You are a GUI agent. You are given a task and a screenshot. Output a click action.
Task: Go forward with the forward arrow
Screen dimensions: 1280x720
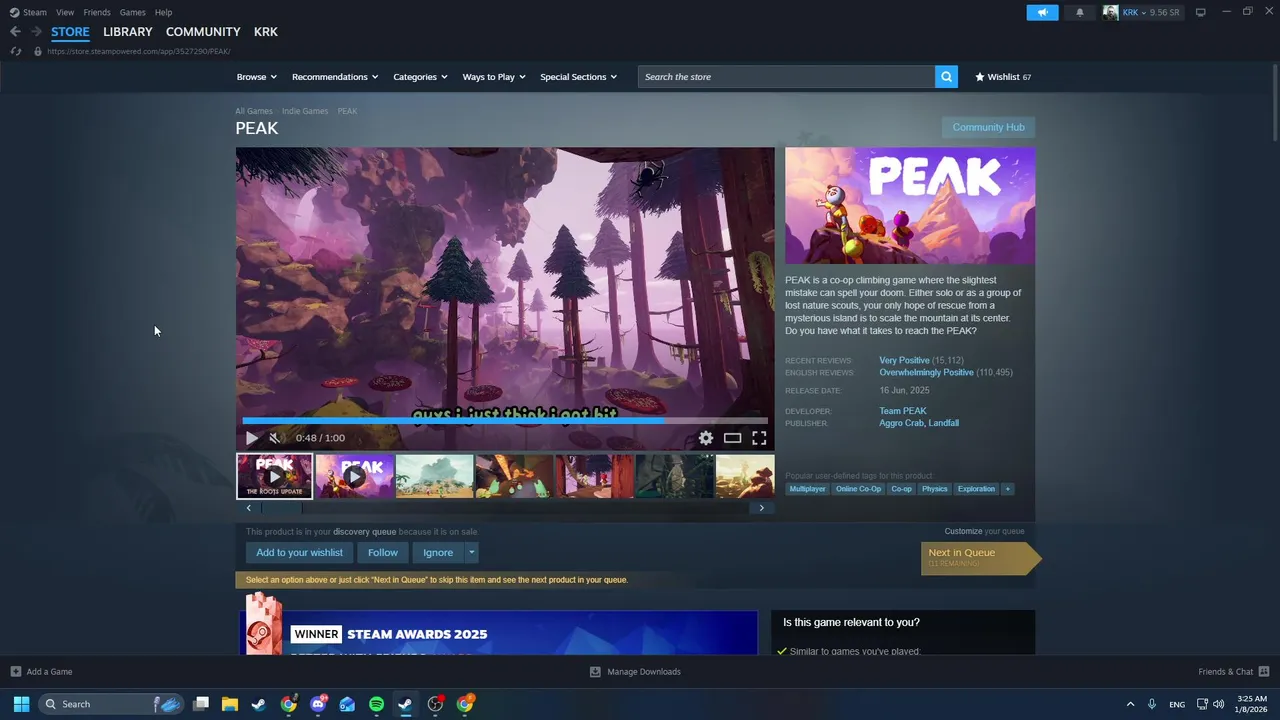tap(36, 32)
